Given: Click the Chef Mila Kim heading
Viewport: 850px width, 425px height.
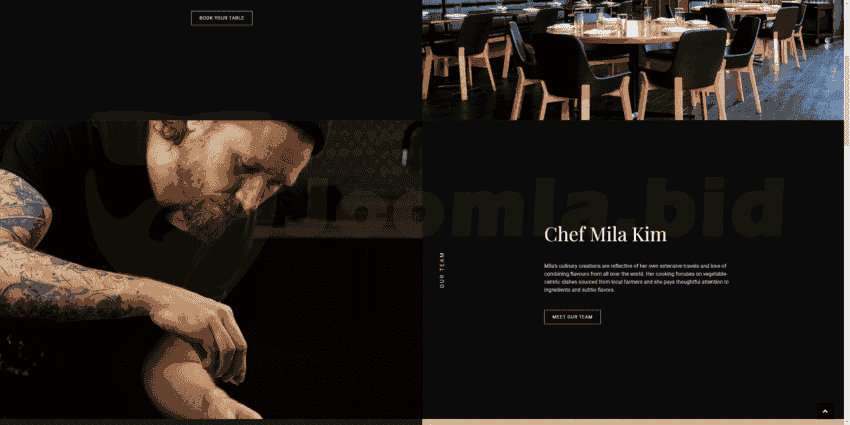Looking at the screenshot, I should pos(605,234).
